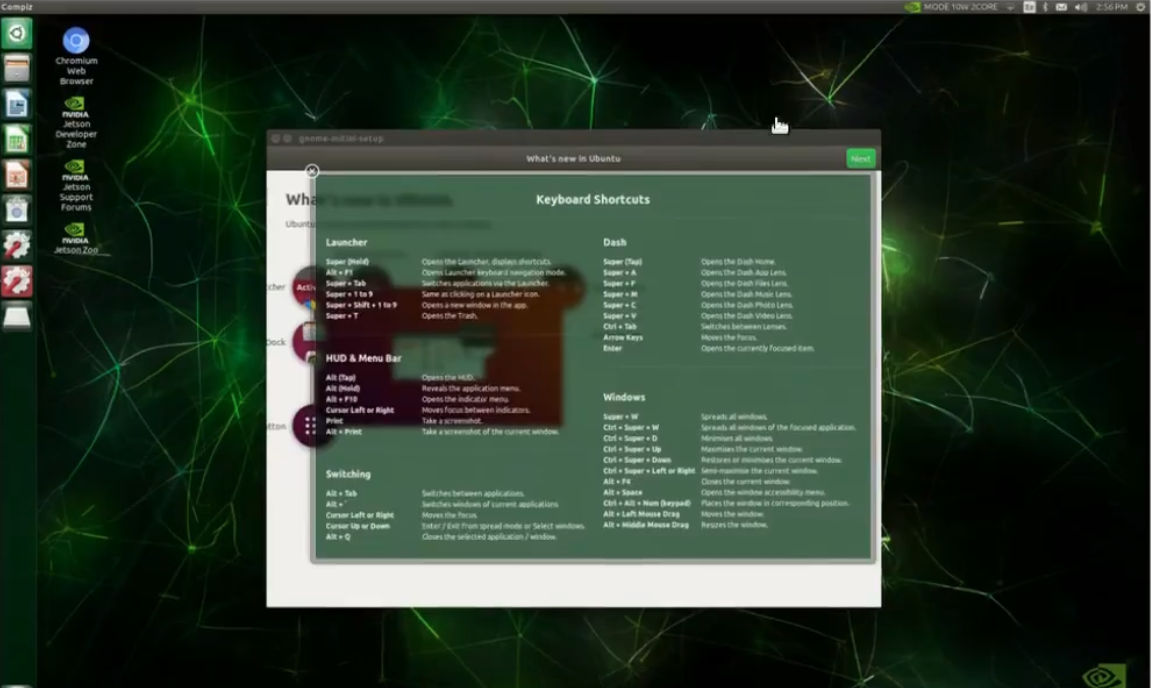Click 'Alt + Middle Mouse Drag' shortcut text
1151x688 pixels.
[646, 525]
